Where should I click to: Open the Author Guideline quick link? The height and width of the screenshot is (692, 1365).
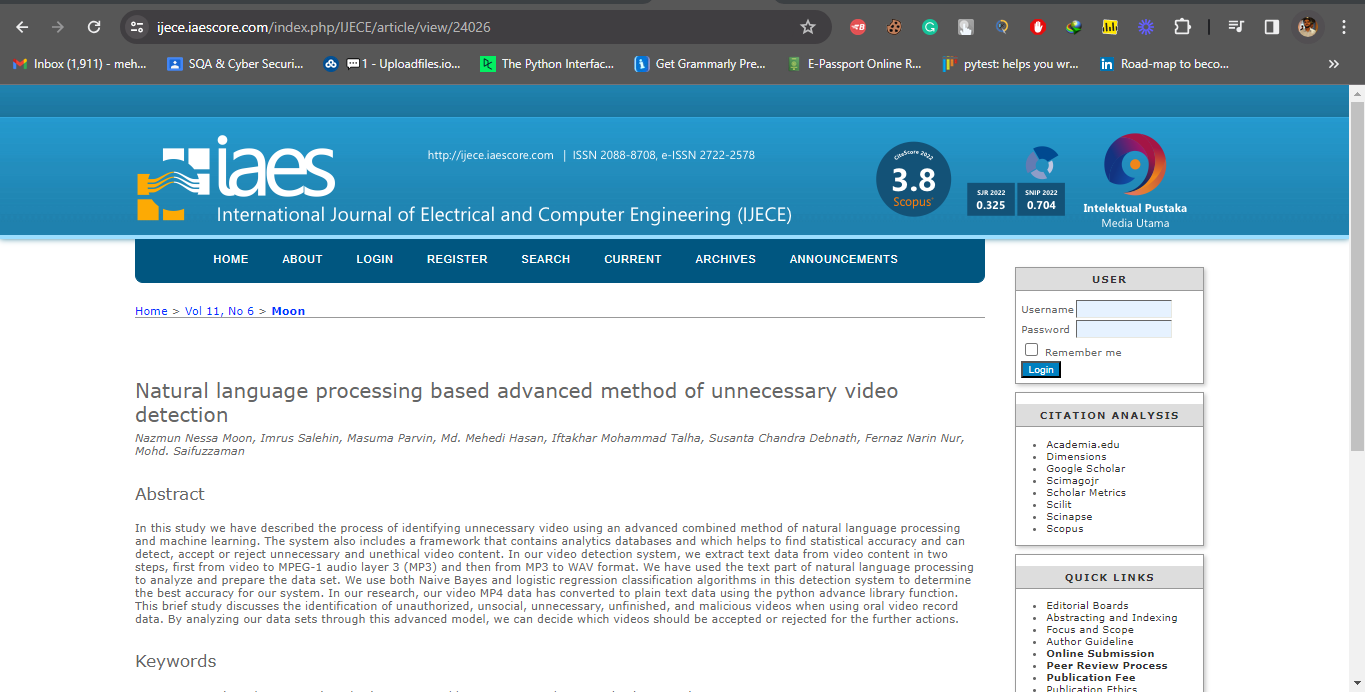1090,642
